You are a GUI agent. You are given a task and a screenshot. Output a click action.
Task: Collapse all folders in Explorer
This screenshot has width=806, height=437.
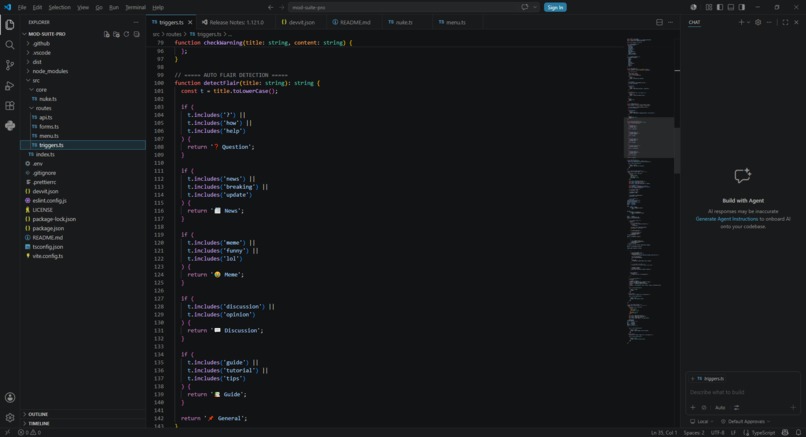coord(136,34)
